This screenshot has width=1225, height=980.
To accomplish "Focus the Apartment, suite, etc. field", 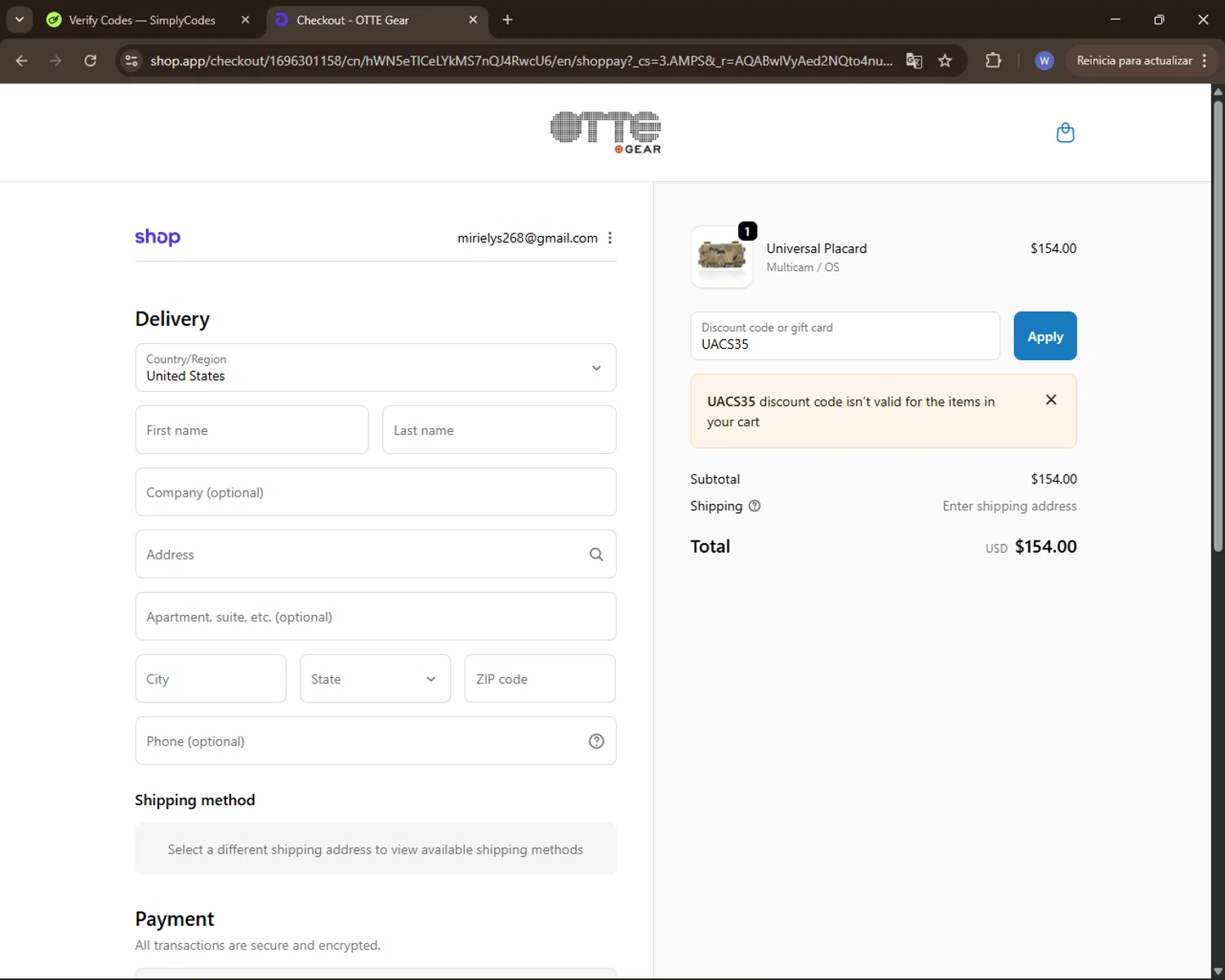I will (376, 617).
